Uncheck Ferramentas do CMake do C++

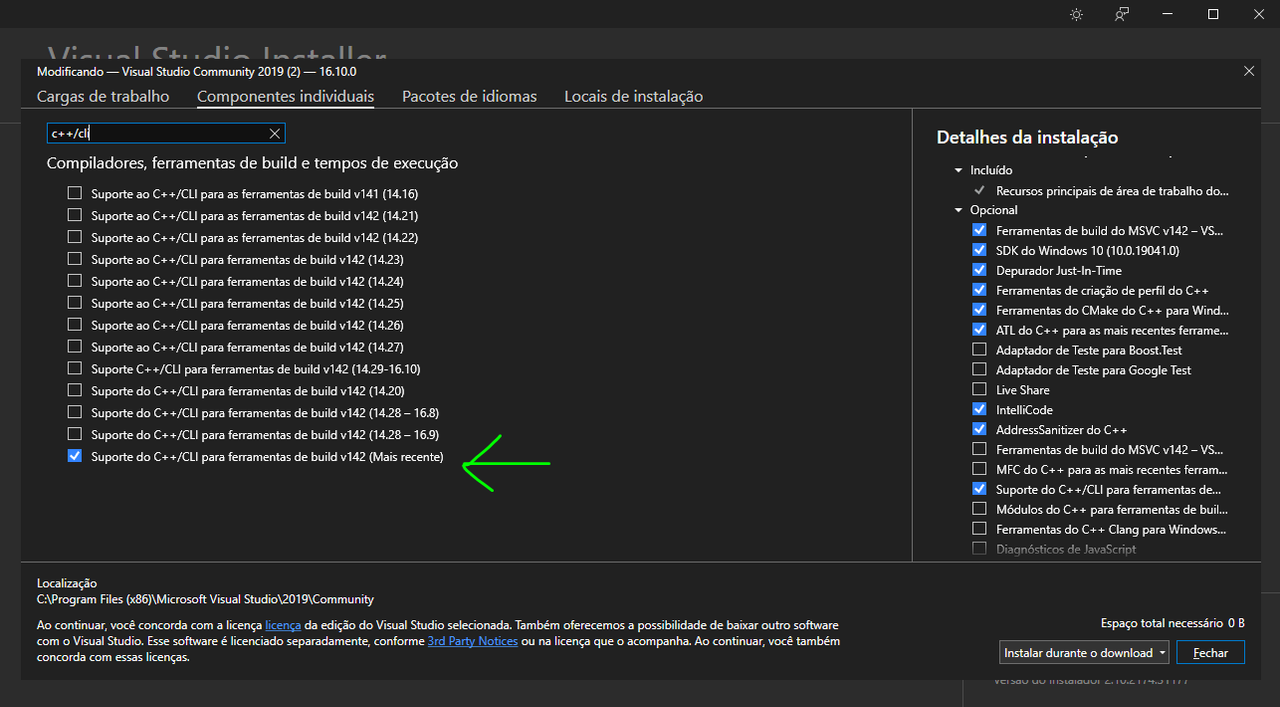tap(979, 310)
